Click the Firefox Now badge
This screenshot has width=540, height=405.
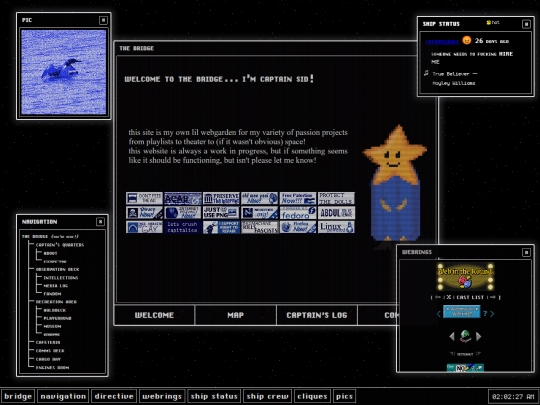tap(298, 227)
